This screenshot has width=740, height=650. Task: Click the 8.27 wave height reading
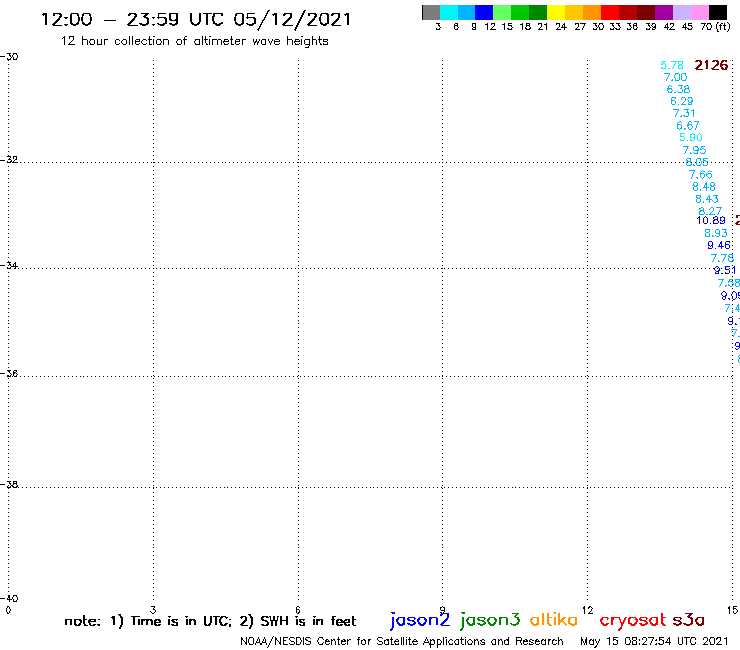[710, 211]
